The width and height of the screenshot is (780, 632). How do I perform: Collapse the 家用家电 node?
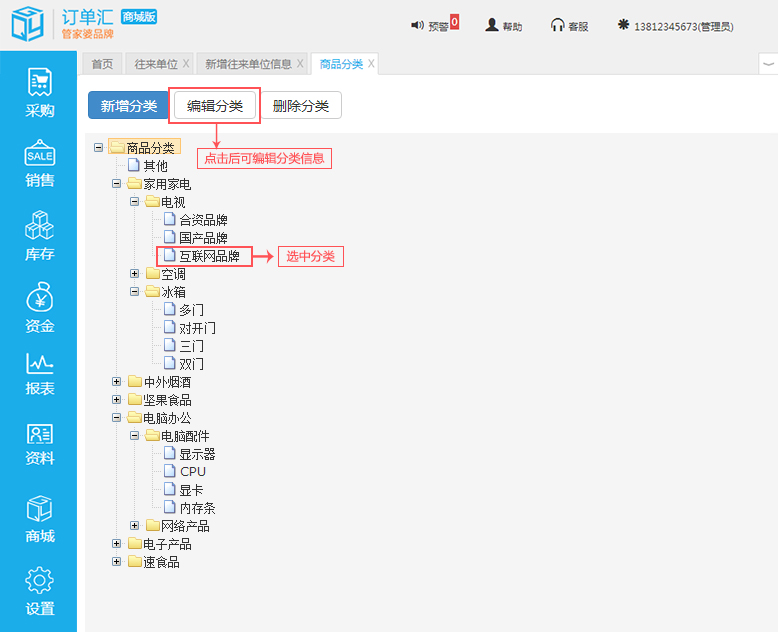click(116, 184)
